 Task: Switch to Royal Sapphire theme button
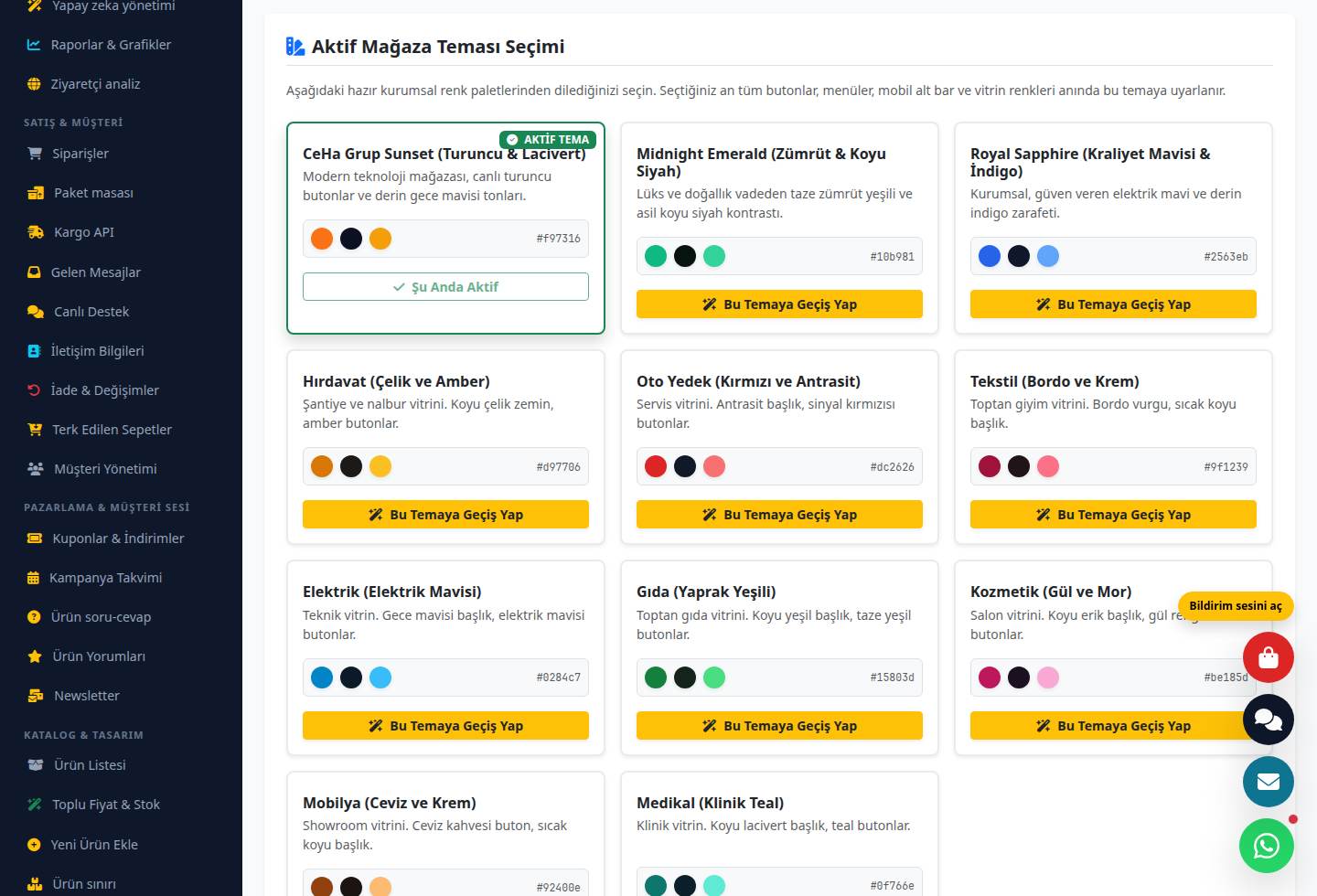[x=1113, y=304]
